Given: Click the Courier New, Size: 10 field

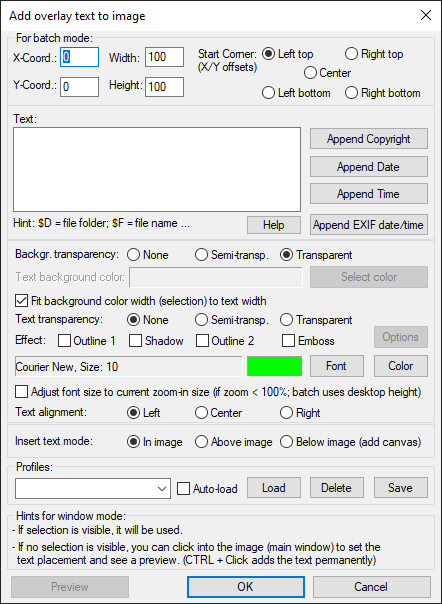Looking at the screenshot, I should [128, 366].
